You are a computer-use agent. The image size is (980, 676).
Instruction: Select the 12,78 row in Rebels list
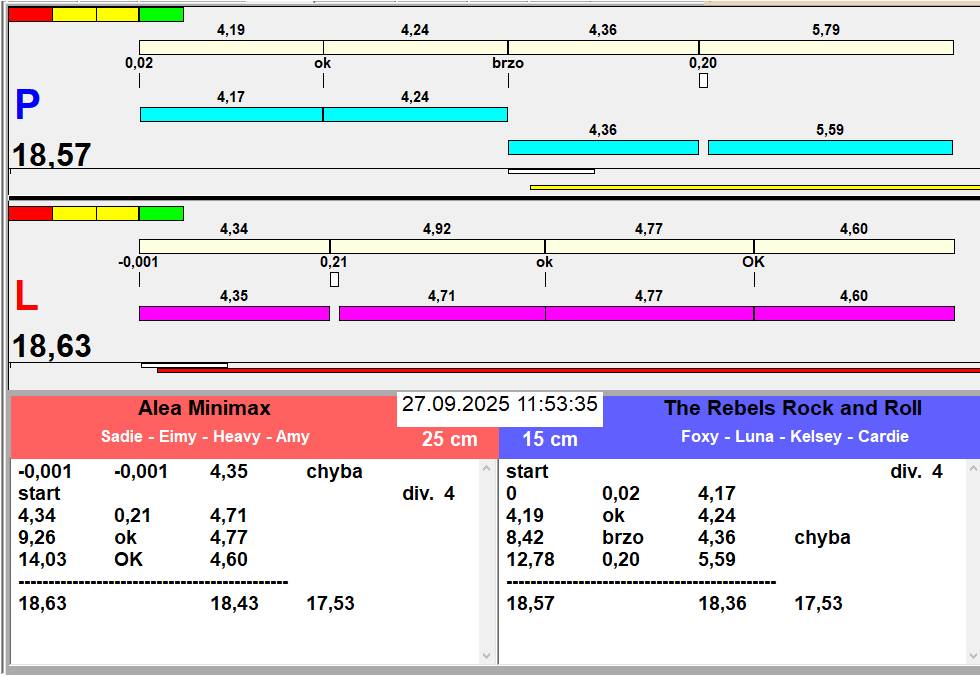(732, 559)
